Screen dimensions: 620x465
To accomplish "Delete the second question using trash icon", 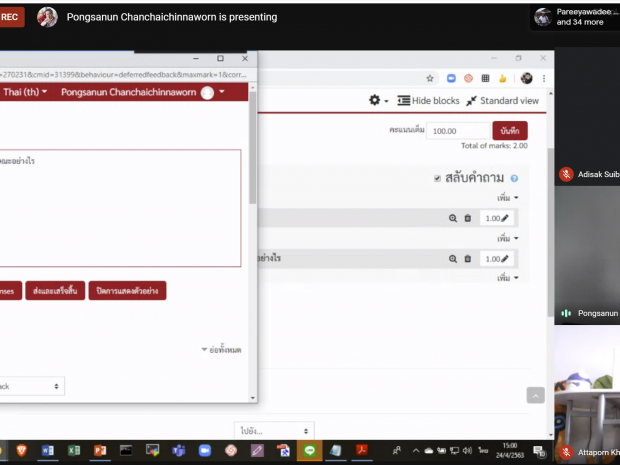I will [467, 259].
